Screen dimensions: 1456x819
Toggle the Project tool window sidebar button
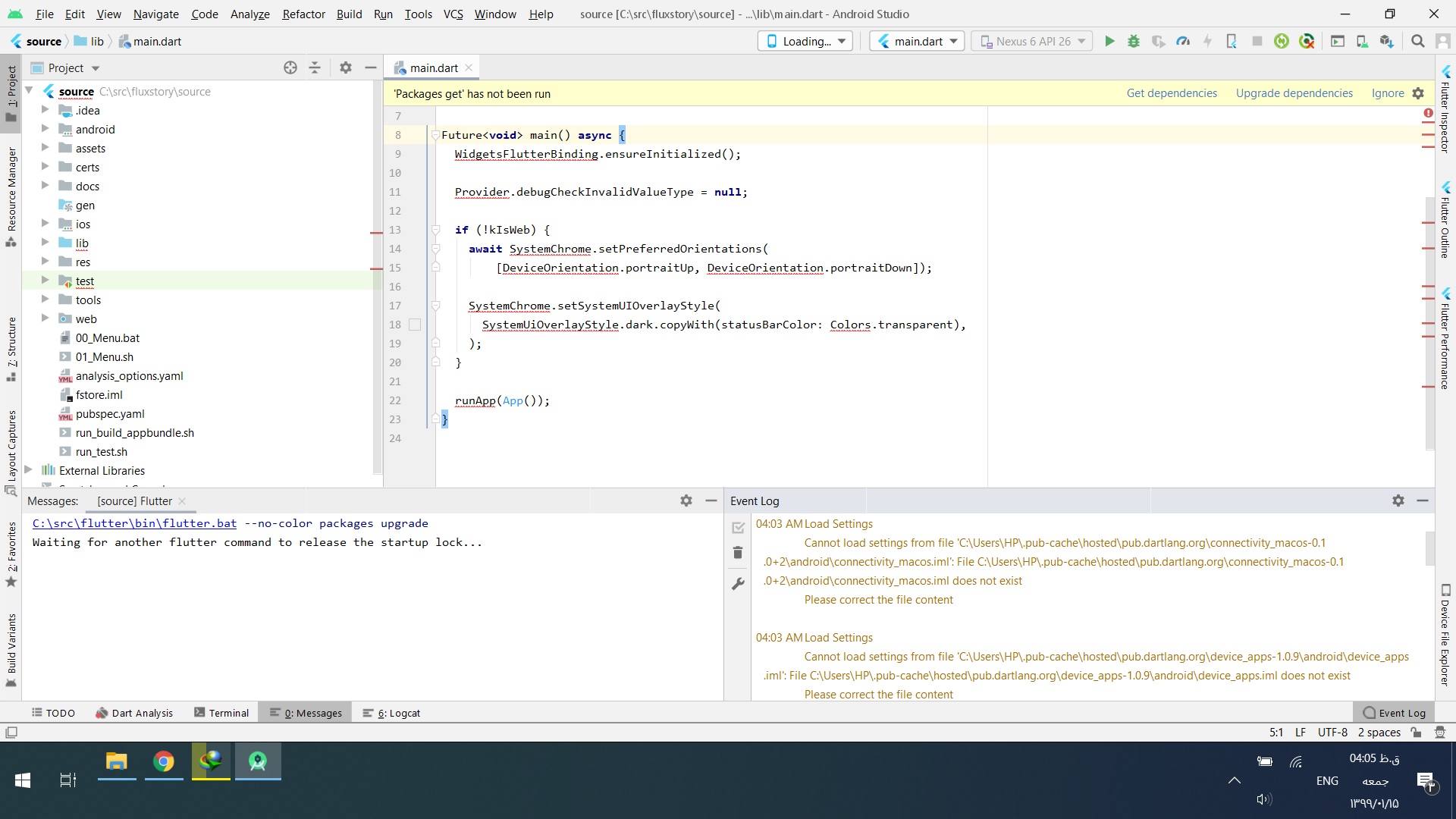[x=11, y=93]
